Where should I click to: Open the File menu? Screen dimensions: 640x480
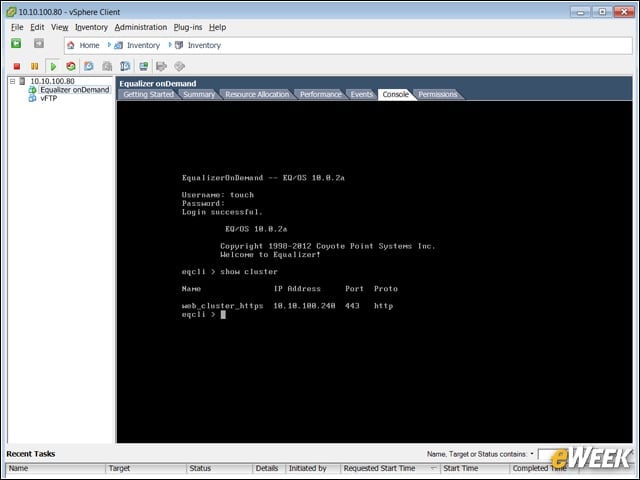point(17,27)
